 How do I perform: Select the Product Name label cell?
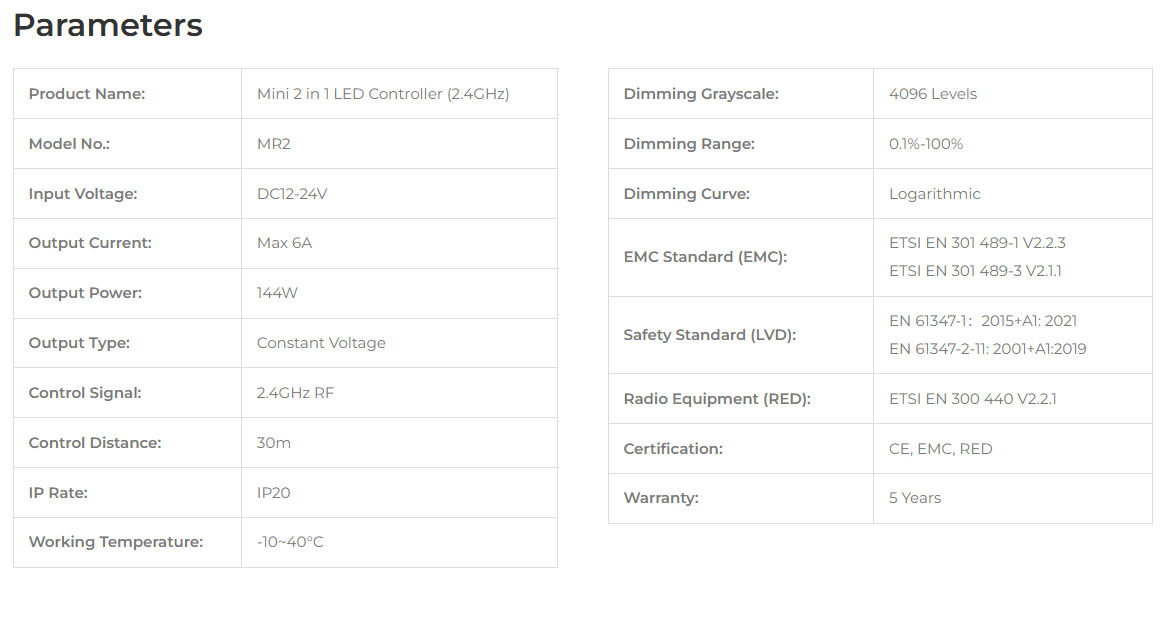click(127, 94)
